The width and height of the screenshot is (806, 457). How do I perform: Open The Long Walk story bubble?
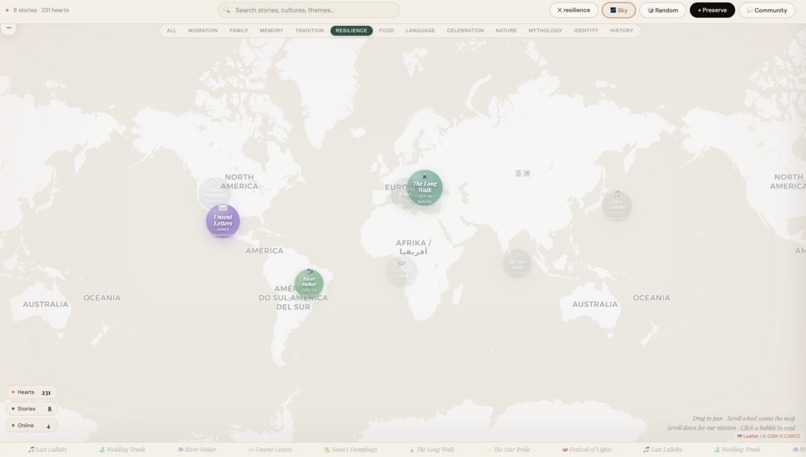coord(425,188)
